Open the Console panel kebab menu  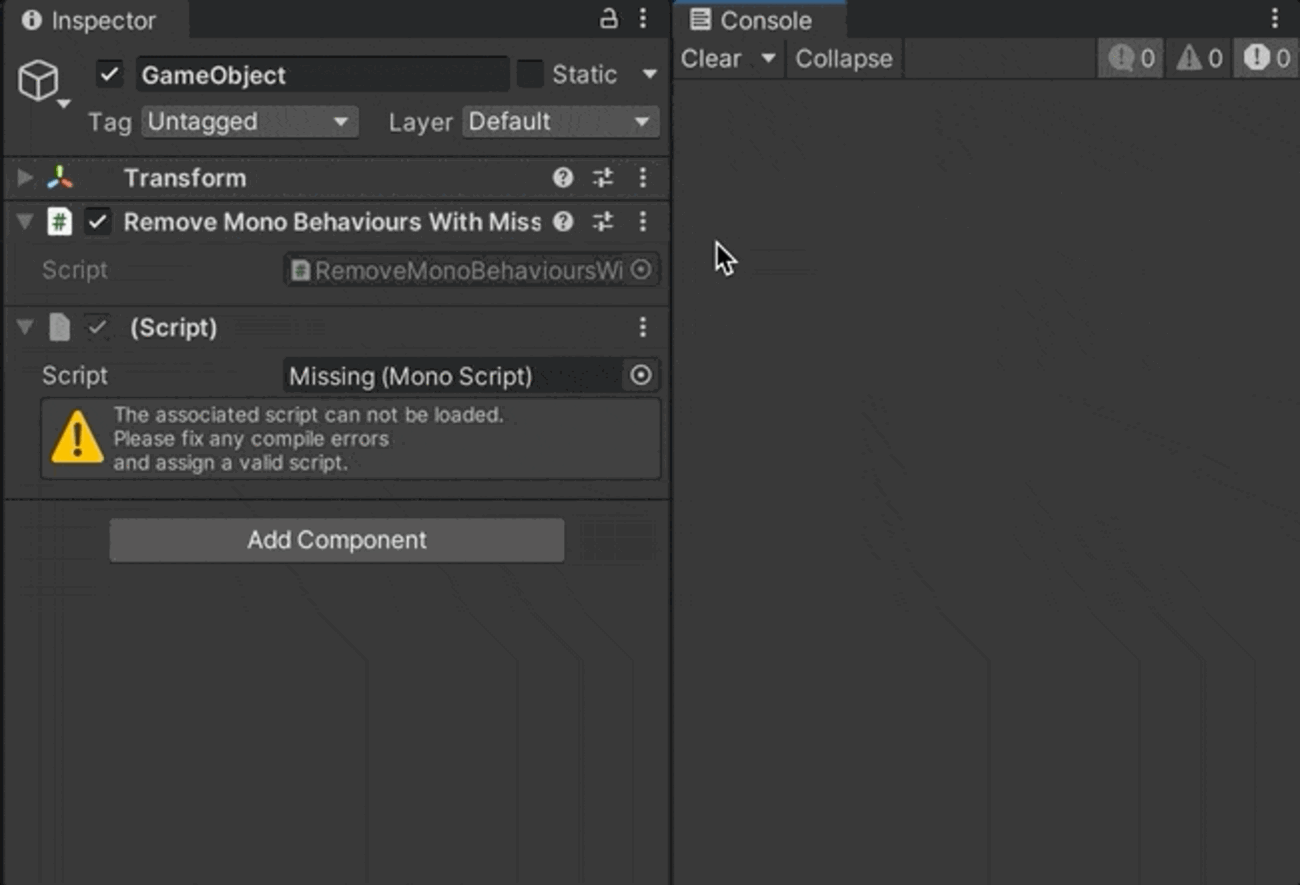[1274, 19]
